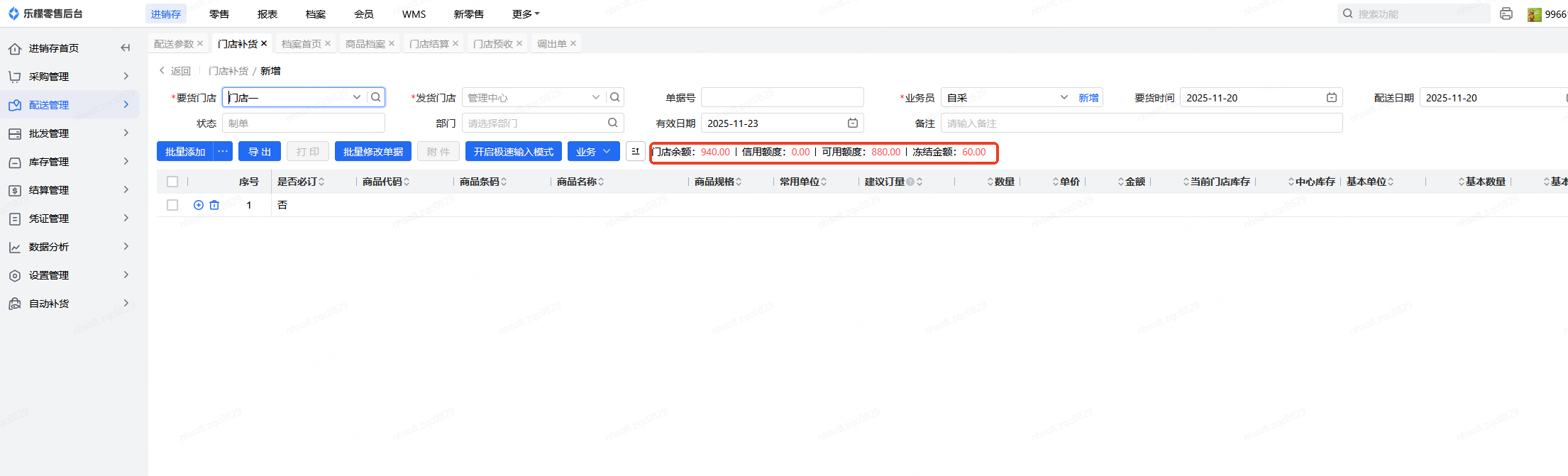Open the 业务 dropdown button
The height and width of the screenshot is (476, 1568).
coord(593,151)
